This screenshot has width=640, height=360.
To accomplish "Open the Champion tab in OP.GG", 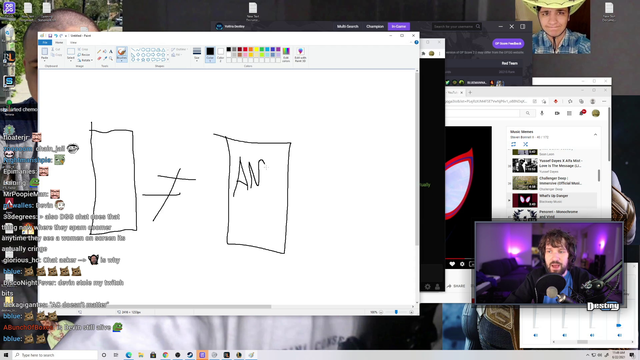I will click(x=375, y=27).
